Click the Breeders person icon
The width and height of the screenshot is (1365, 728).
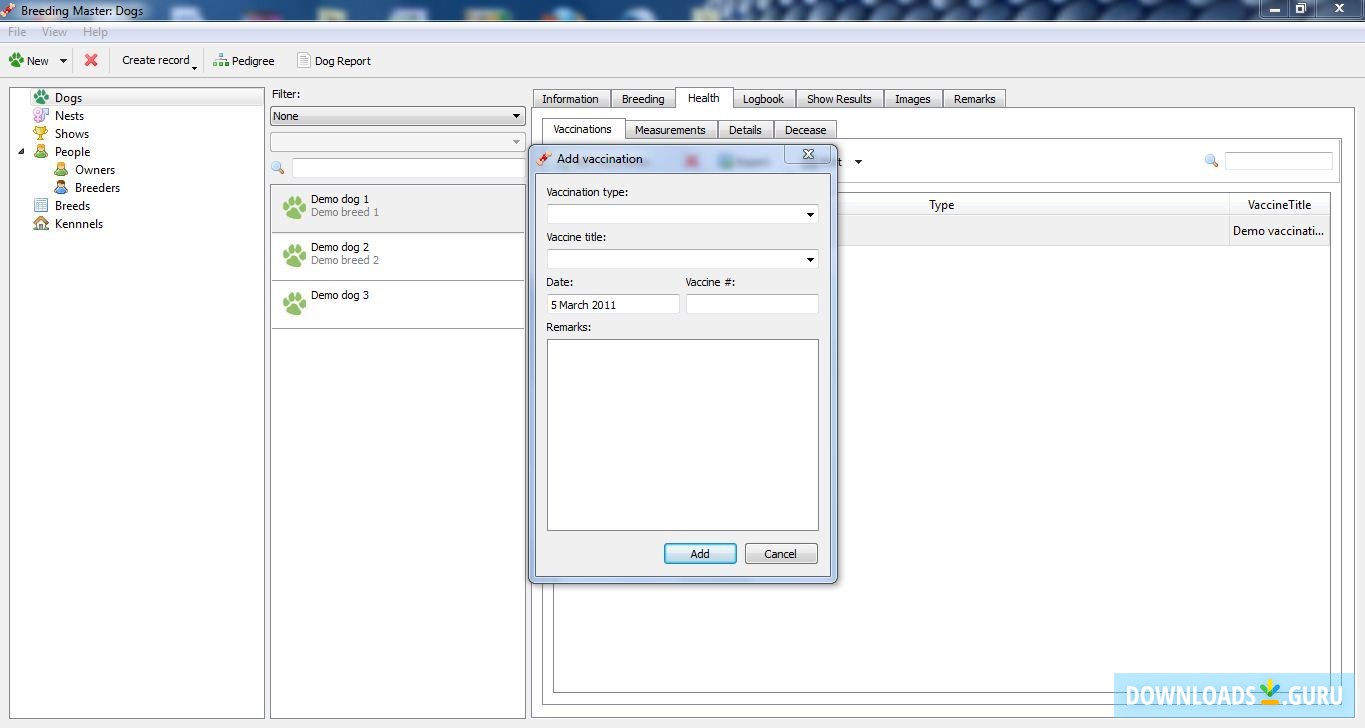pyautogui.click(x=61, y=187)
